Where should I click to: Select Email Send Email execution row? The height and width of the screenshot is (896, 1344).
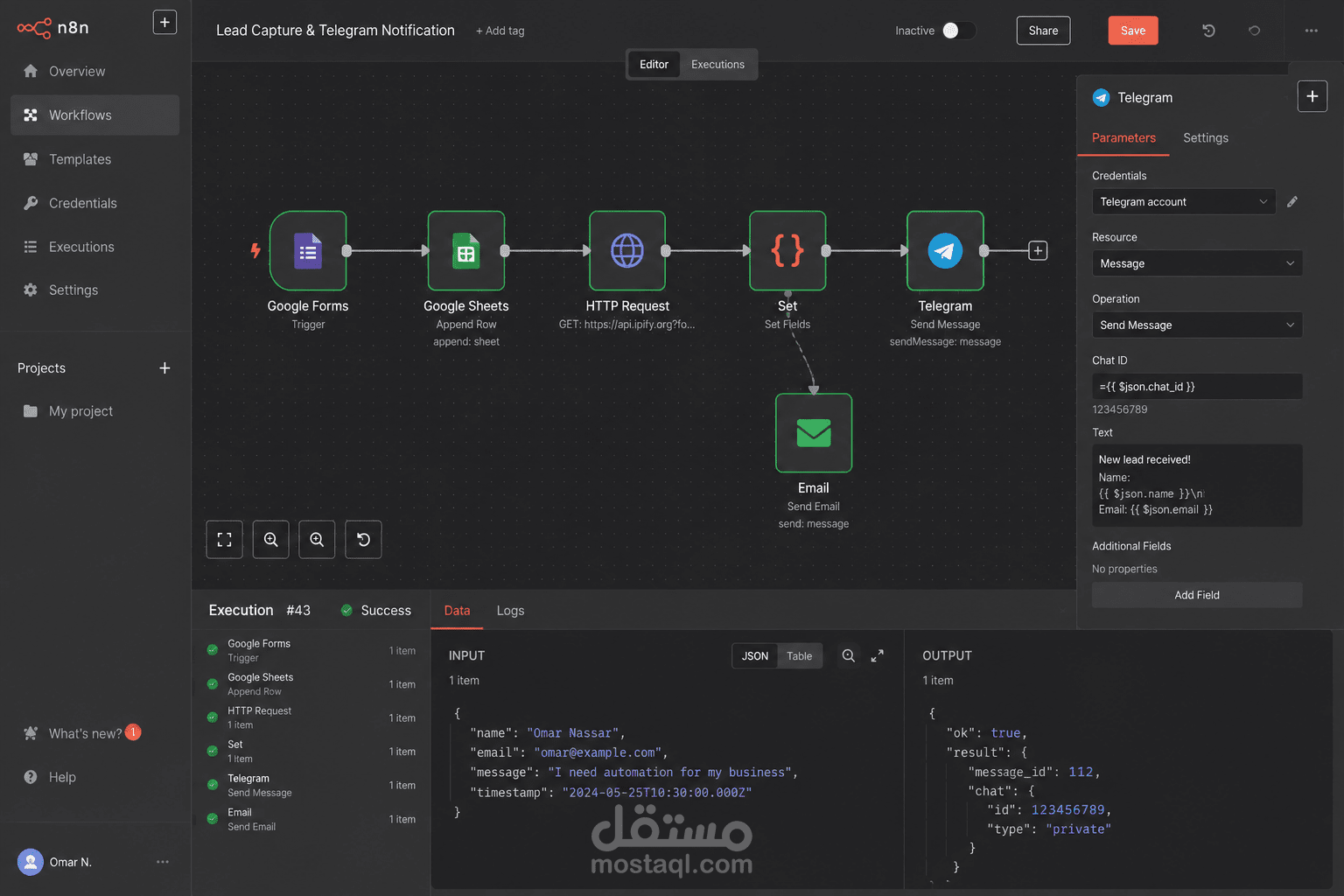pos(311,819)
